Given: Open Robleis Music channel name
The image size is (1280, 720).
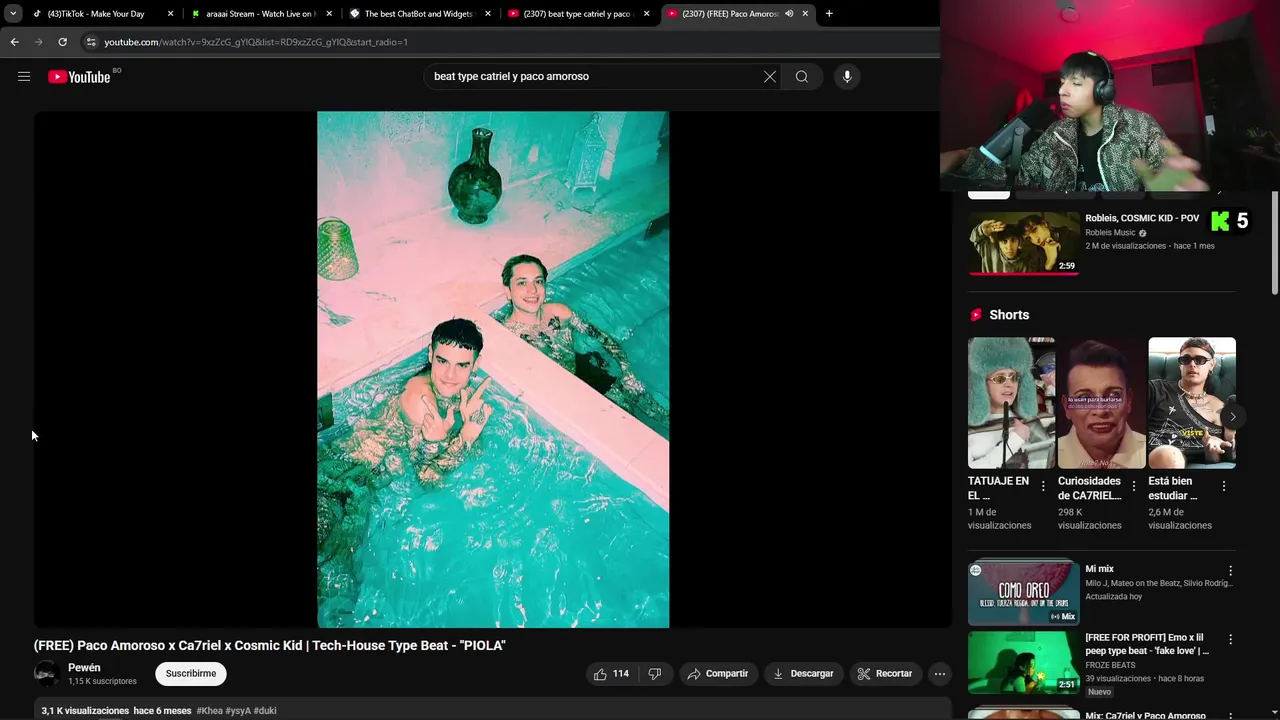Looking at the screenshot, I should click(1110, 233).
